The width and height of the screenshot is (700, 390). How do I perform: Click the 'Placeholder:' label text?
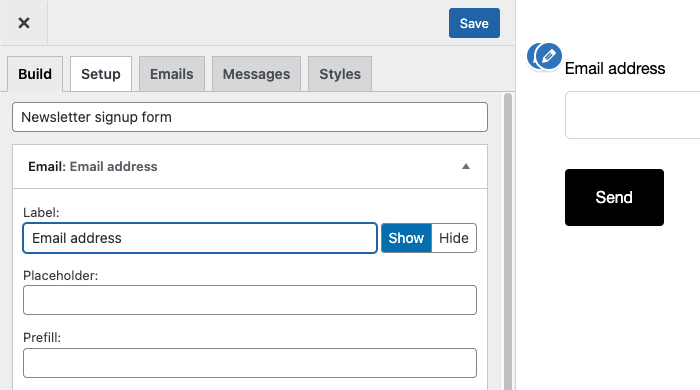coord(61,276)
